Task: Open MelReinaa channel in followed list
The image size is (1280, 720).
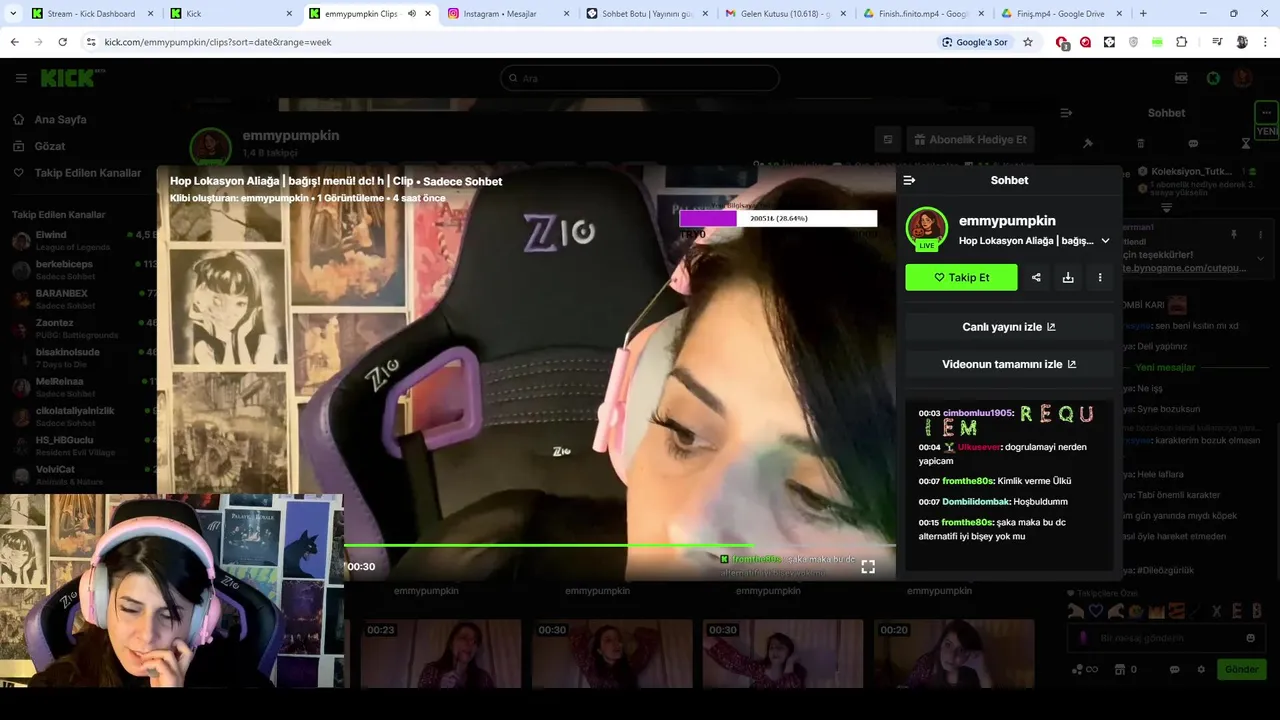Action: tap(82, 387)
